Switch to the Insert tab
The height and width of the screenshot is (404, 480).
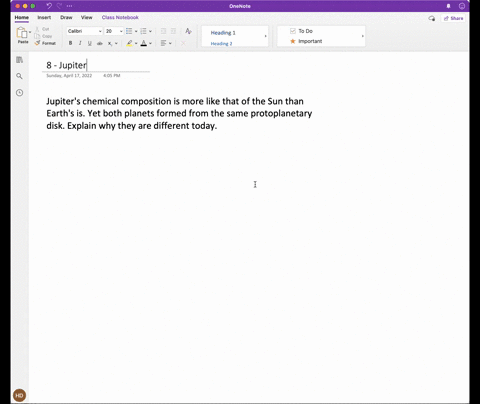(x=44, y=17)
